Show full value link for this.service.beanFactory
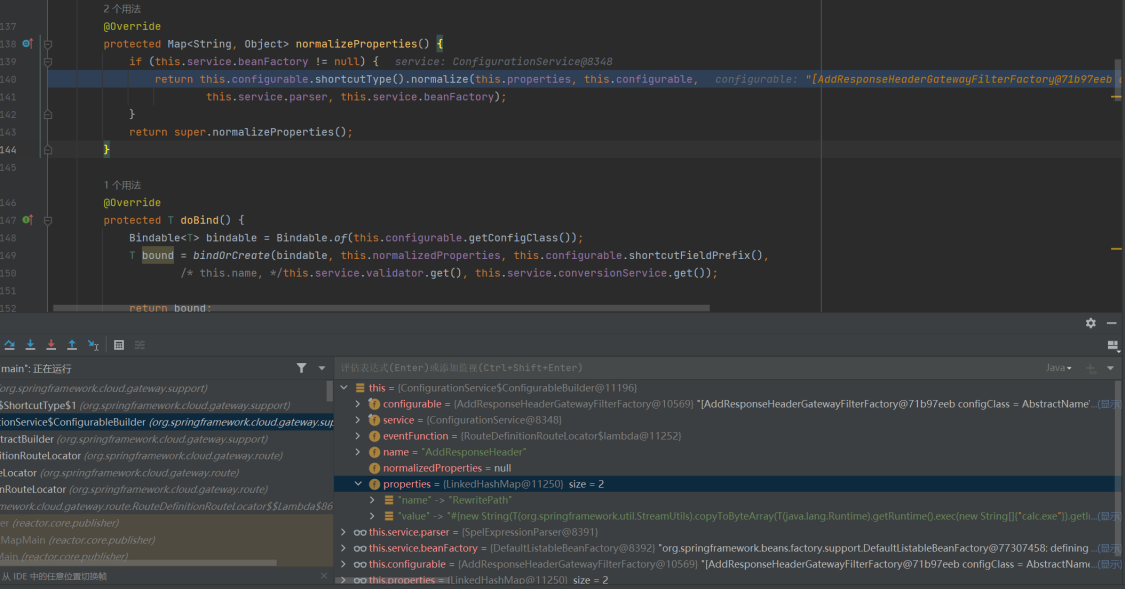The image size is (1125, 589). pos(1108,548)
